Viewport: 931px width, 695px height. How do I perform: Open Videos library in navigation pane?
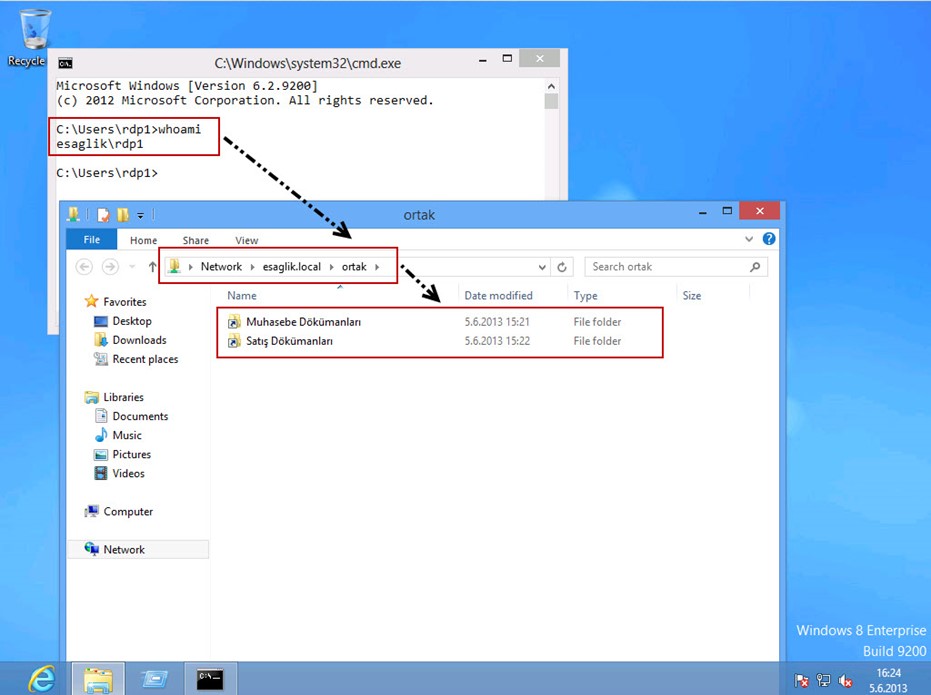129,473
